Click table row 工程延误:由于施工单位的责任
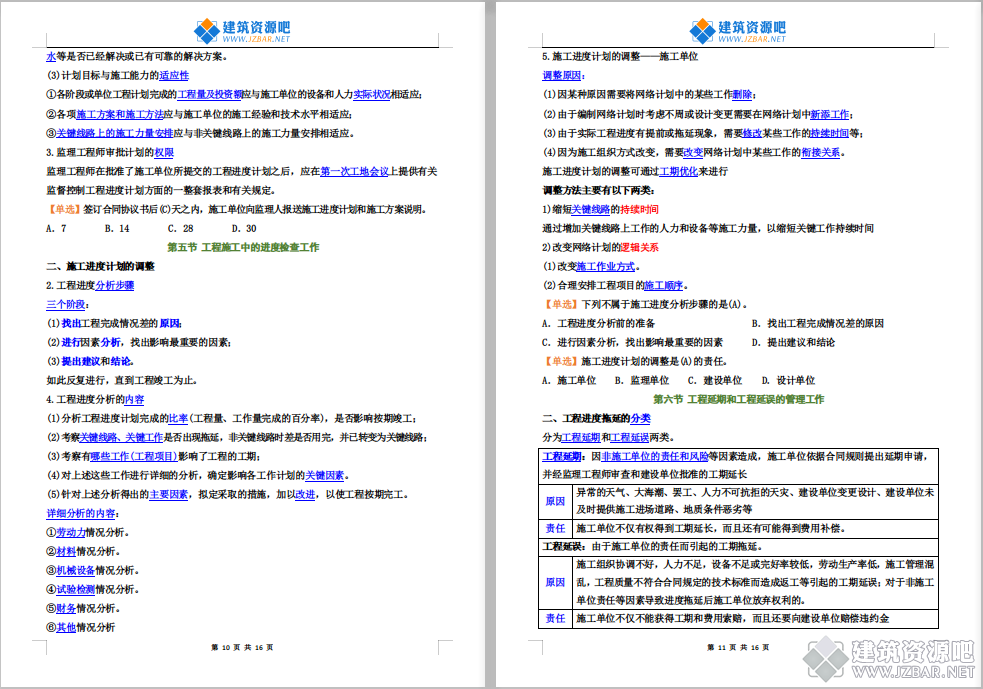983x689 pixels. [739, 547]
